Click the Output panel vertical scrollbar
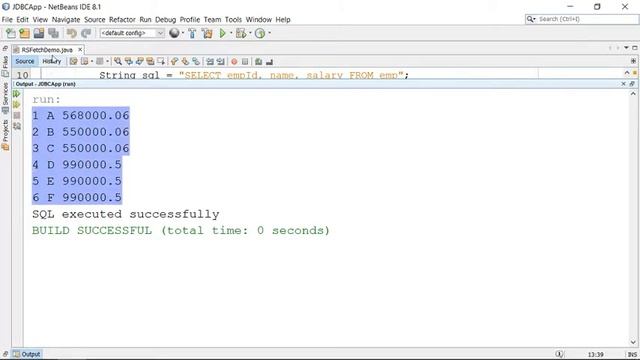640x360 pixels. point(633,218)
